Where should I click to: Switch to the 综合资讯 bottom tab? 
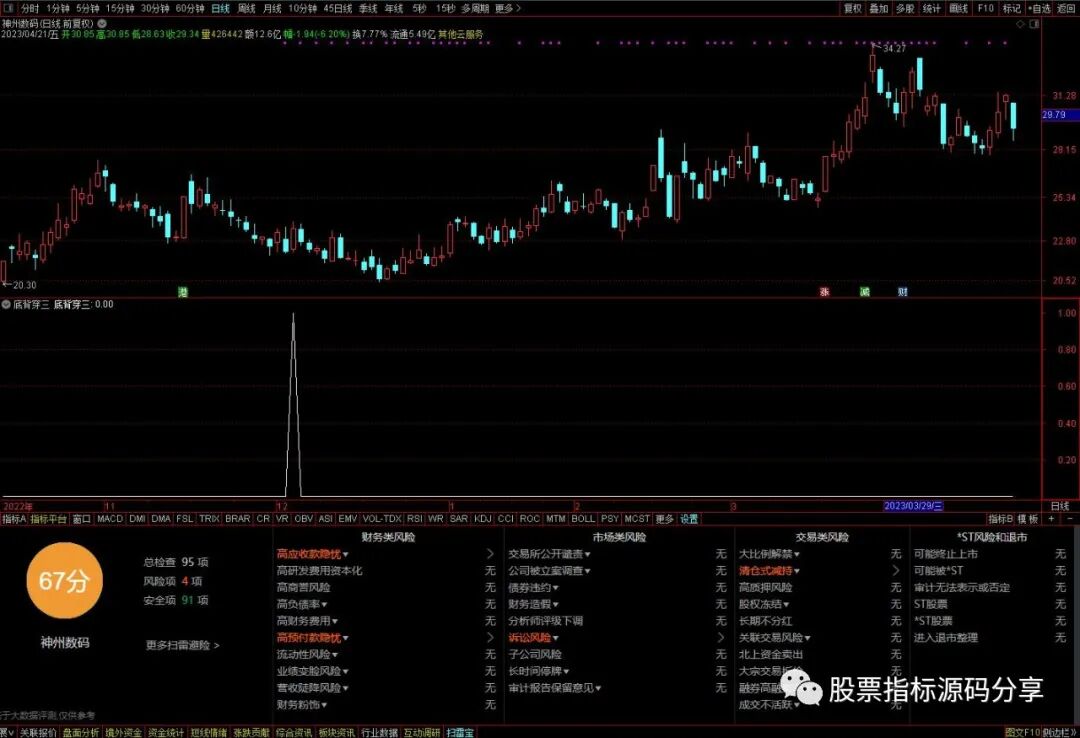(294, 732)
